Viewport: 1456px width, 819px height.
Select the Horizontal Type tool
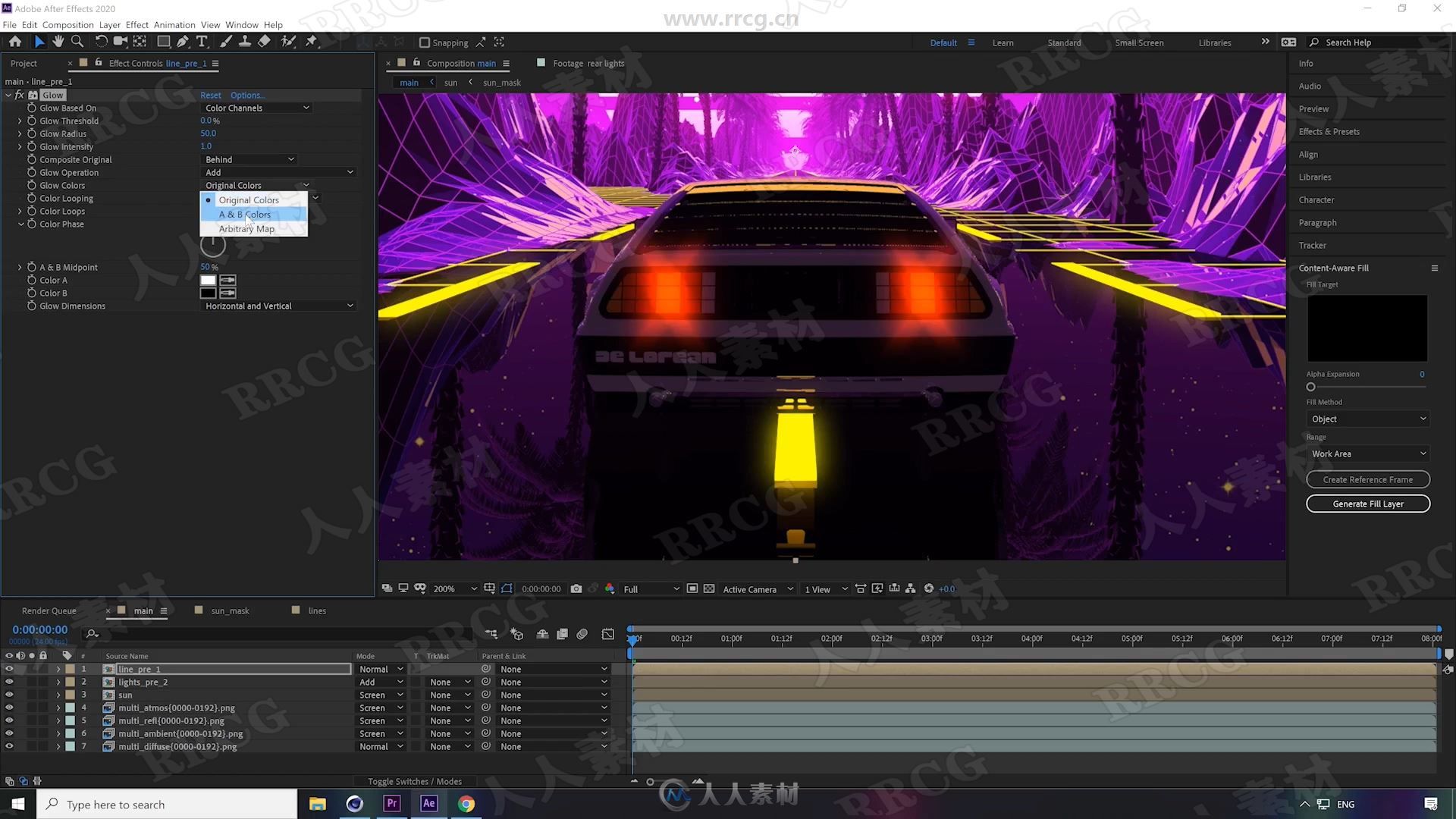coord(202,42)
